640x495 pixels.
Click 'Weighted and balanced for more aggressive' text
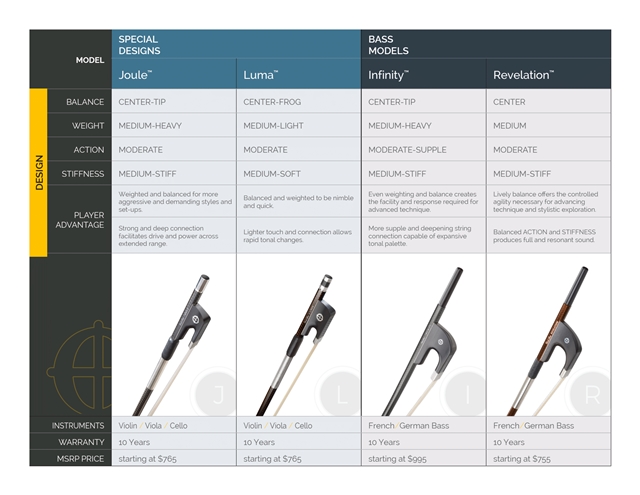175,202
